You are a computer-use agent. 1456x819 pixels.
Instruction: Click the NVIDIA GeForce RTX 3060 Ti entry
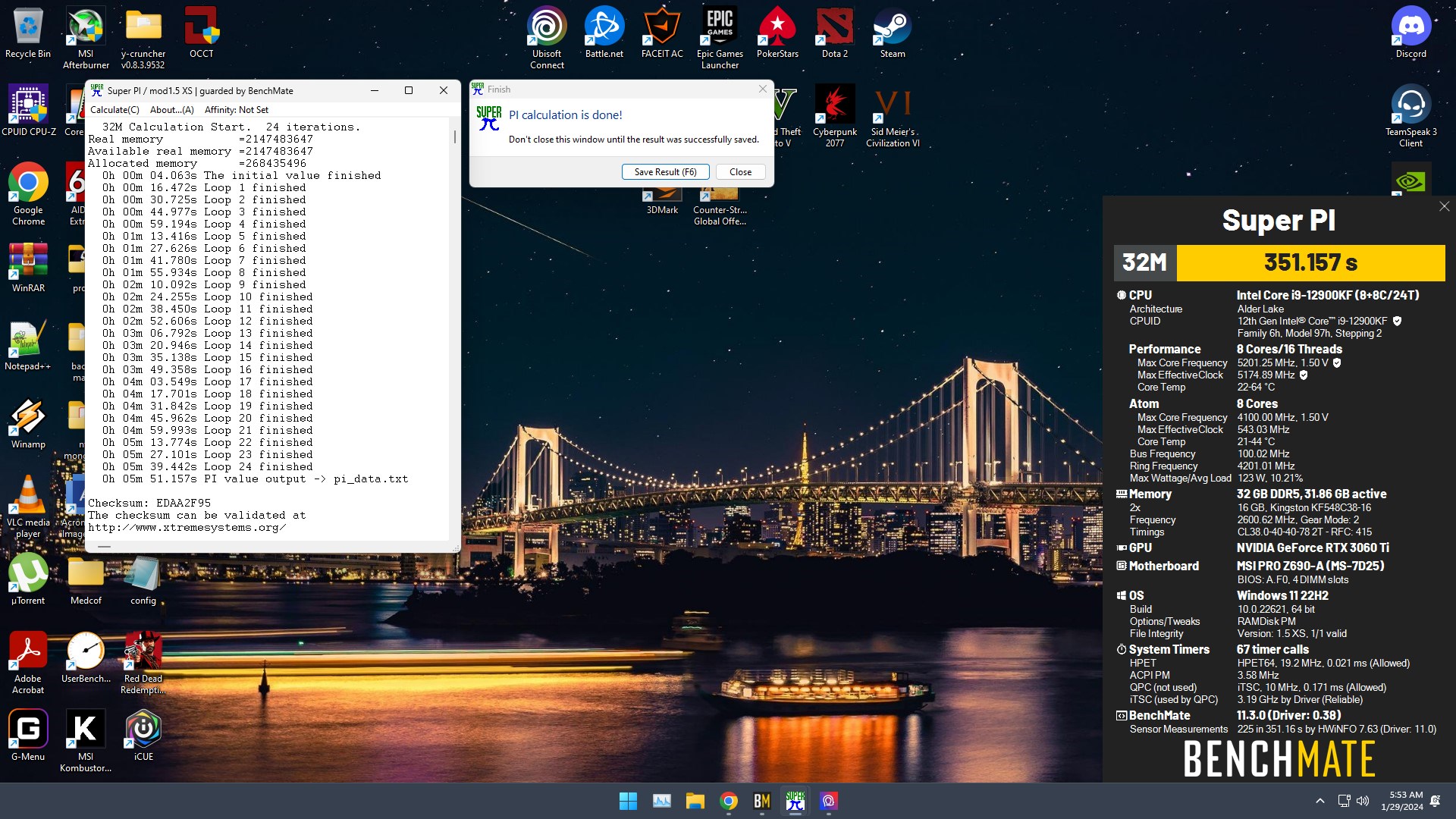[x=1313, y=548]
